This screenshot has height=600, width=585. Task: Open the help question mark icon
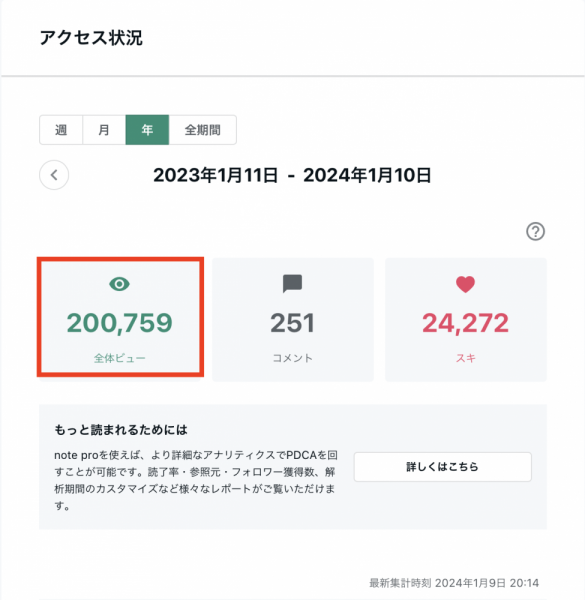pyautogui.click(x=535, y=232)
